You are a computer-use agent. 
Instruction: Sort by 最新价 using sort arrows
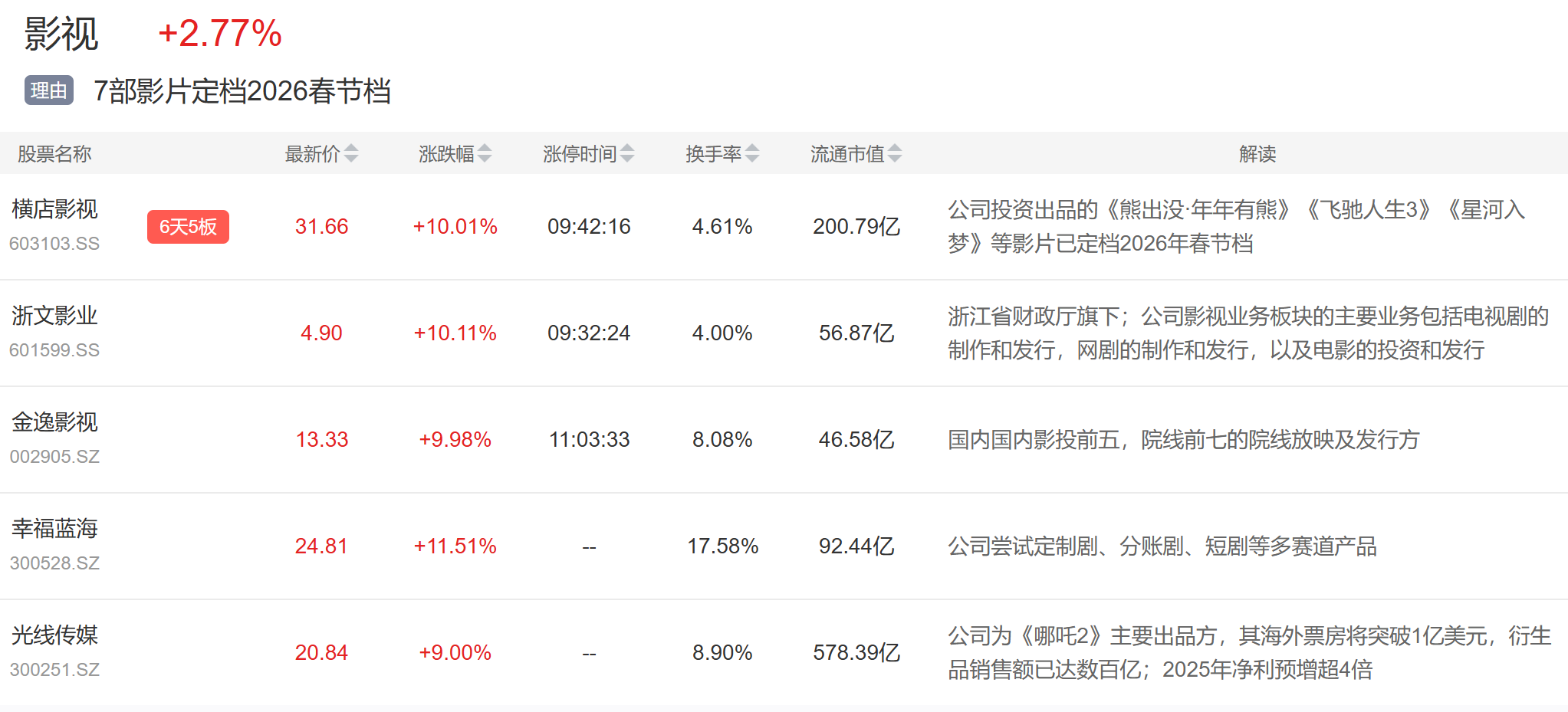[x=351, y=154]
